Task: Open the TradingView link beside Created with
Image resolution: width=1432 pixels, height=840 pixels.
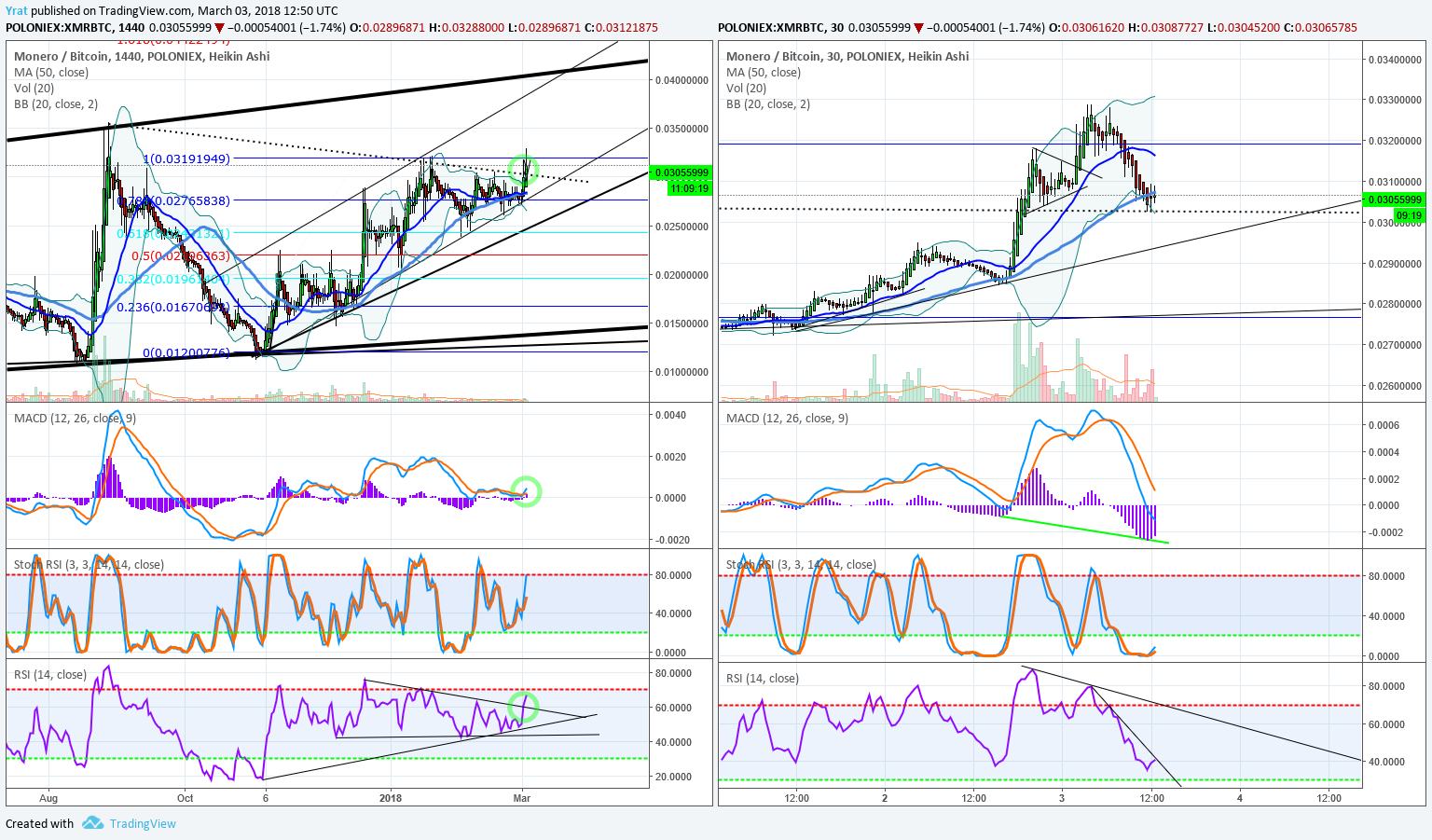Action: [x=143, y=823]
